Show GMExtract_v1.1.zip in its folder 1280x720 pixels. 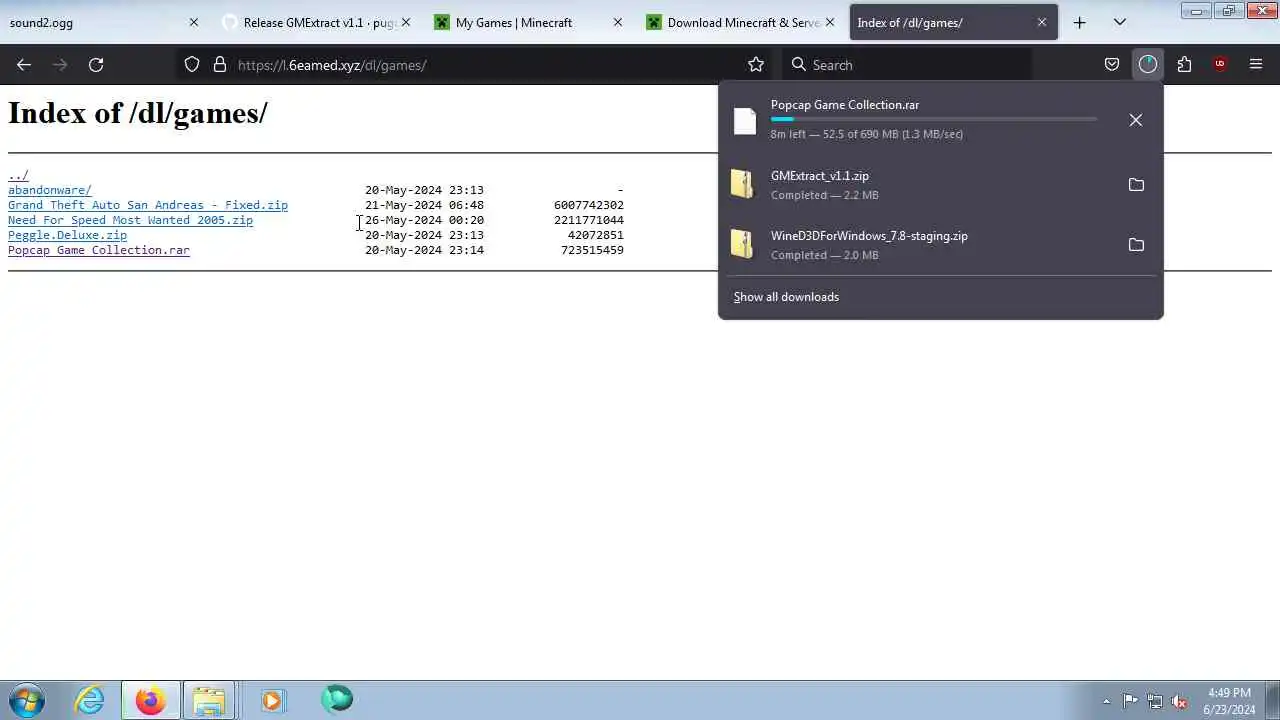[x=1136, y=185]
